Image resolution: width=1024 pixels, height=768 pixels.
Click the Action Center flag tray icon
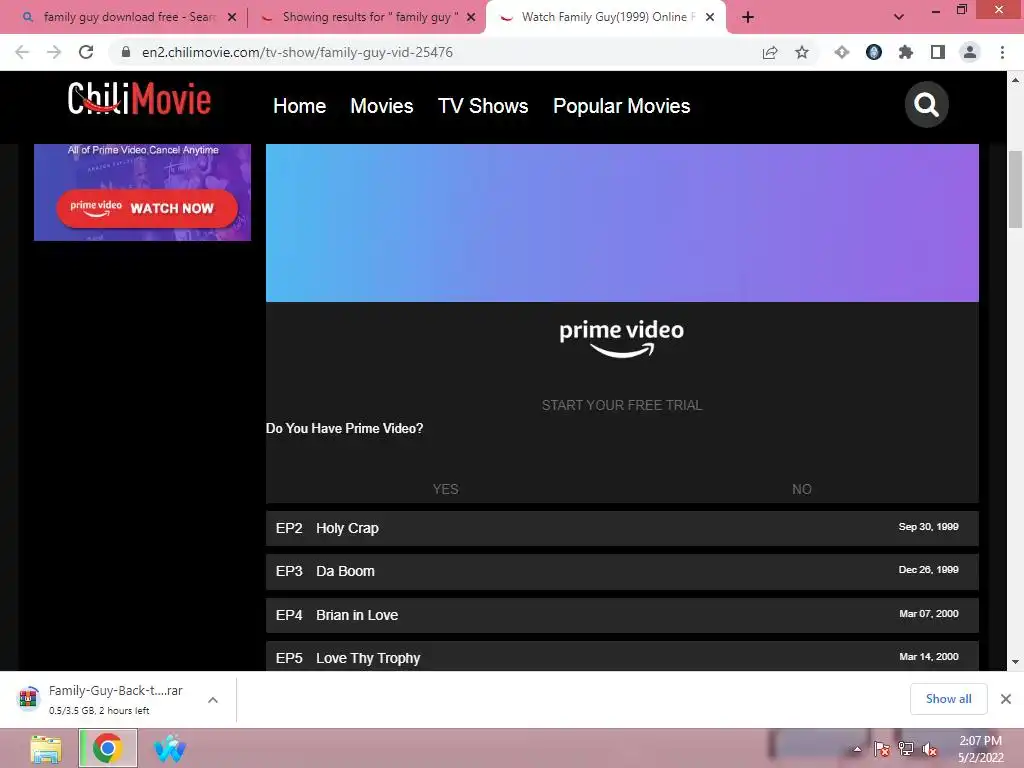pyautogui.click(x=881, y=749)
